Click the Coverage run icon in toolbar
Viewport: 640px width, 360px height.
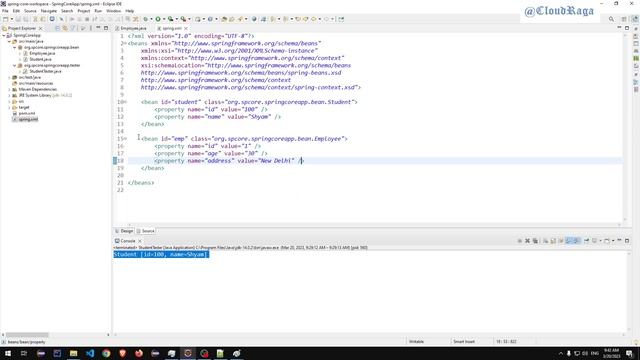pos(171,19)
